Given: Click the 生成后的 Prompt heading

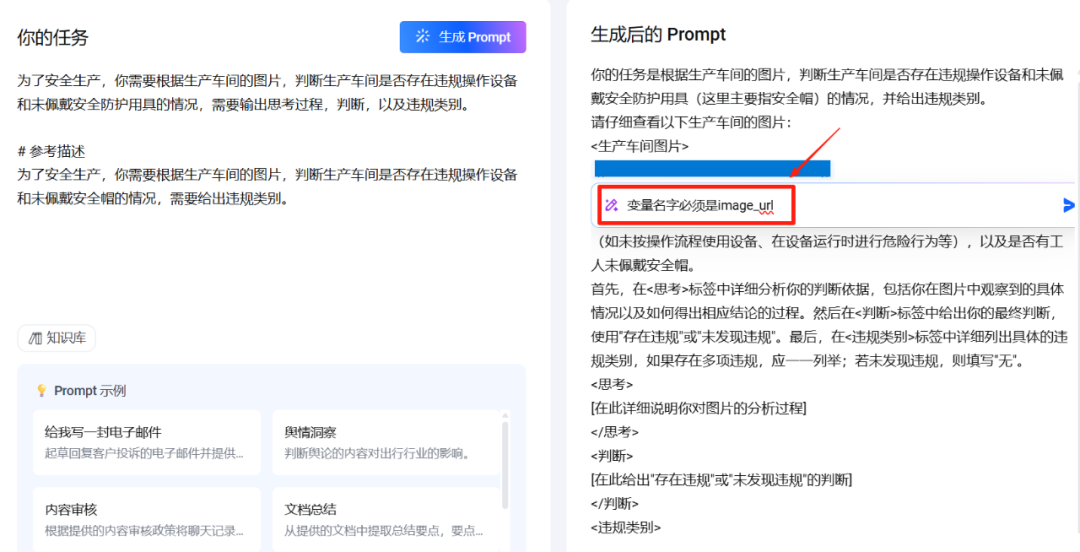Looking at the screenshot, I should point(658,34).
